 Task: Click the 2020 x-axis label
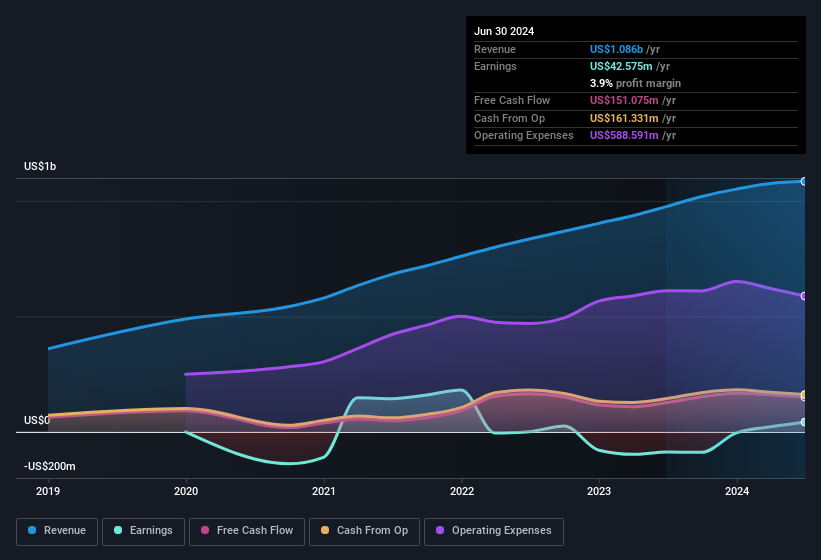pos(186,491)
